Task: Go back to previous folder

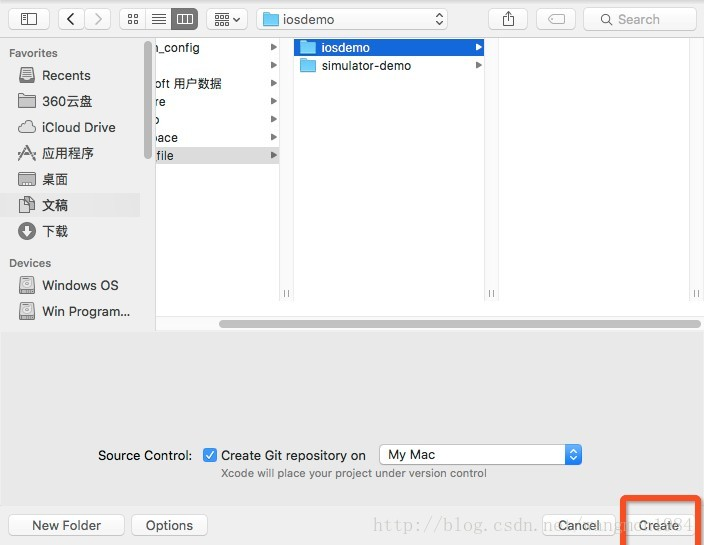Action: coord(71,19)
